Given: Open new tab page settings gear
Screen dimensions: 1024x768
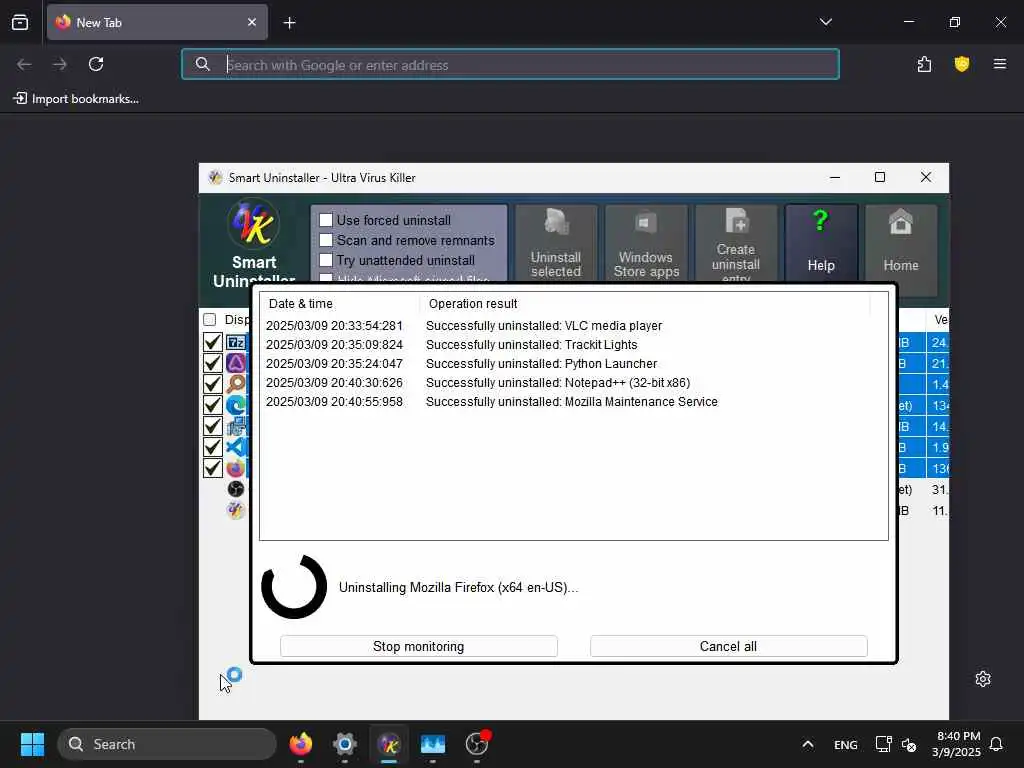Looking at the screenshot, I should coord(982,679).
